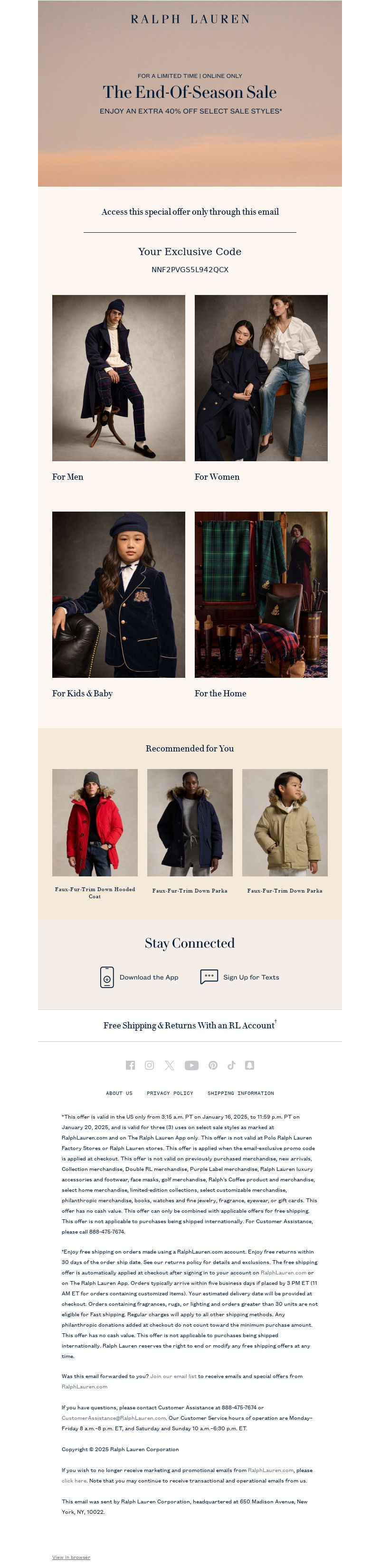This screenshot has width=380, height=1568.
Task: Open the Shipping Information footer link
Action: pos(240,1093)
